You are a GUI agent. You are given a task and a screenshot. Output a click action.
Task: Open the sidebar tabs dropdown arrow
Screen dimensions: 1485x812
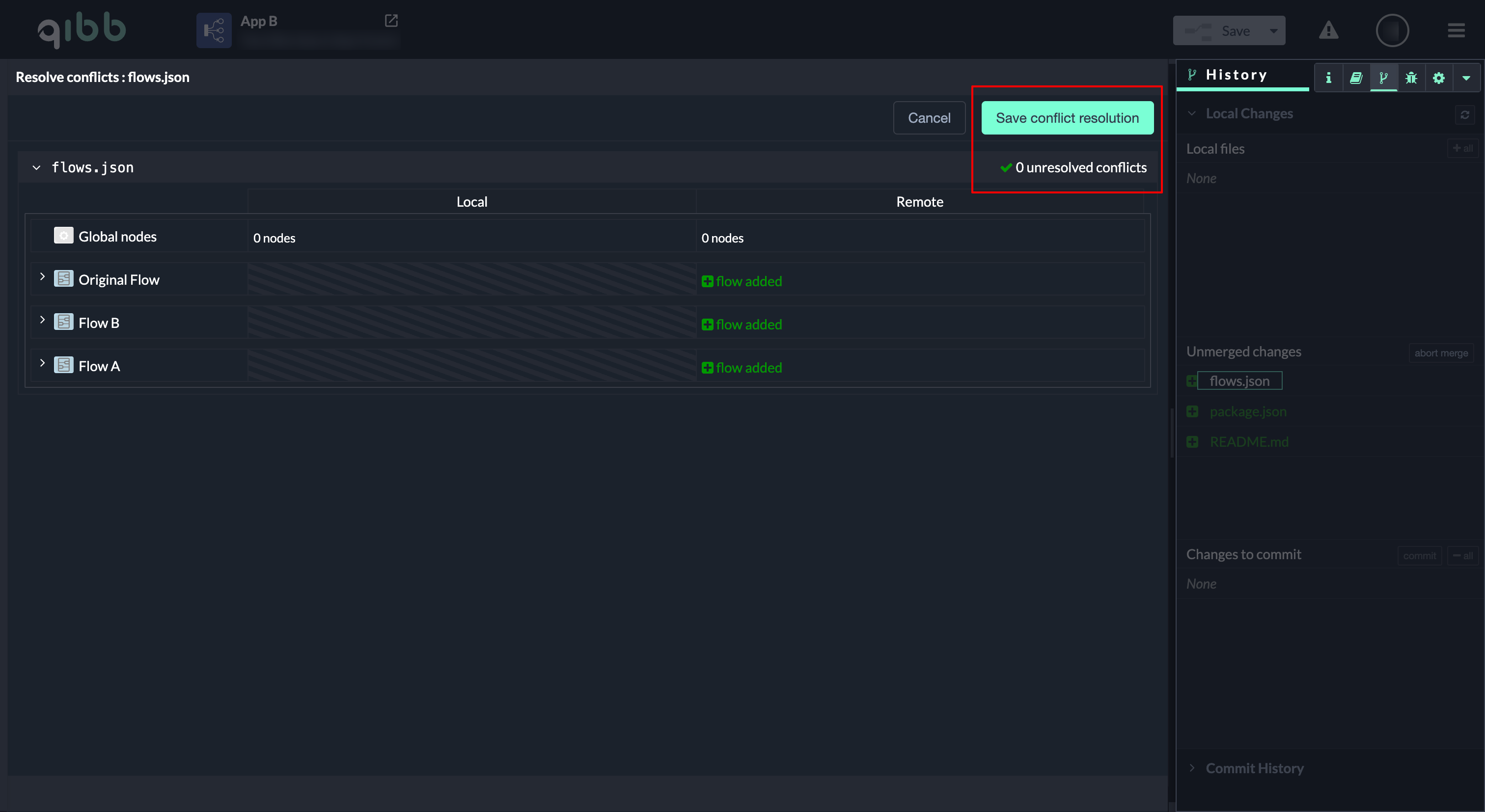tap(1466, 78)
